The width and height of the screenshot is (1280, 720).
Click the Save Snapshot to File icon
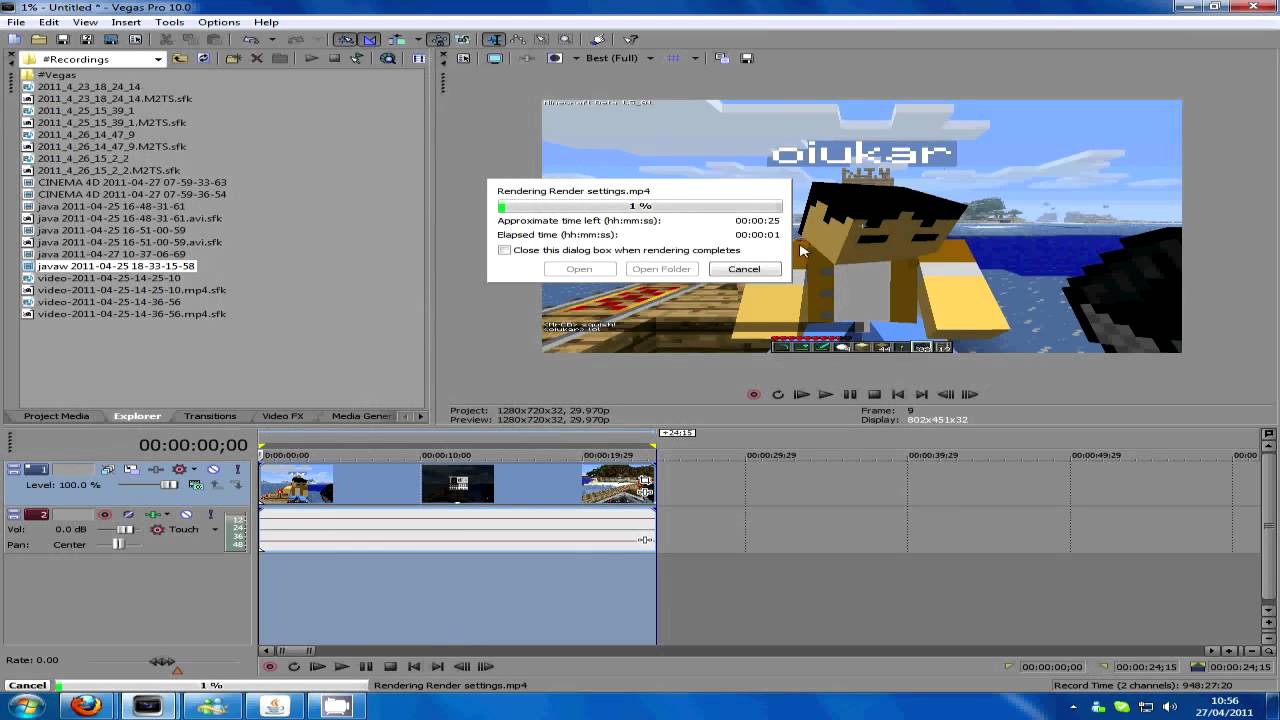tap(747, 58)
